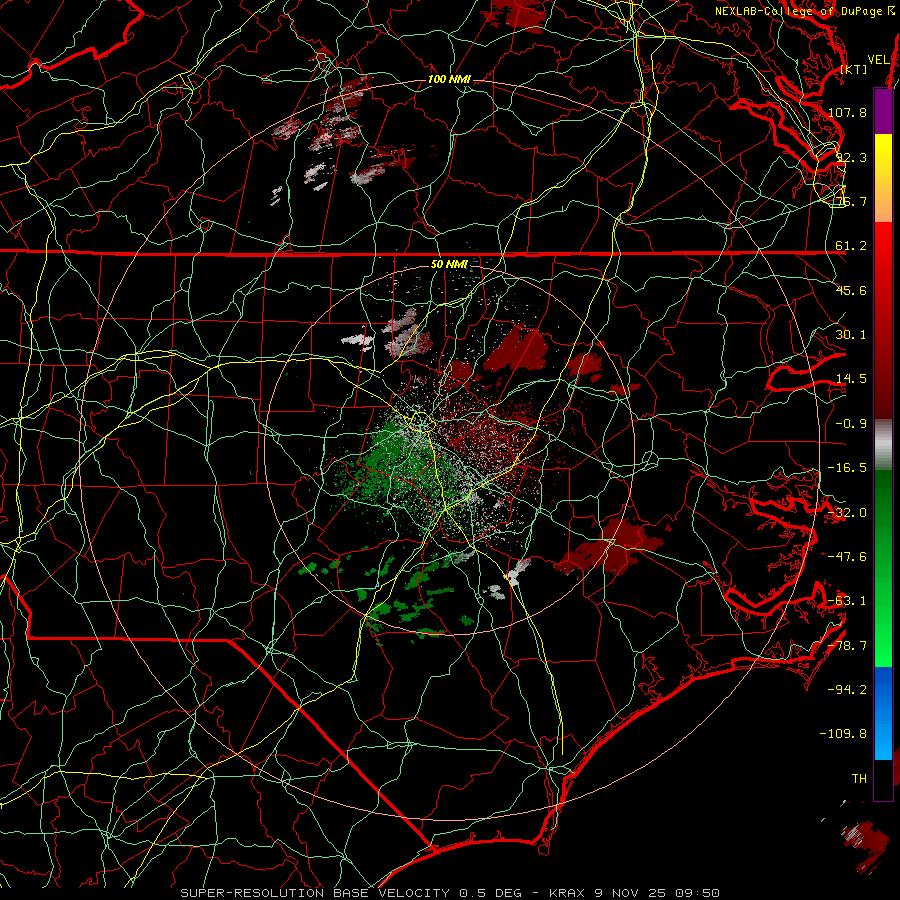Pick the black TH segment of the color bar

(883, 781)
